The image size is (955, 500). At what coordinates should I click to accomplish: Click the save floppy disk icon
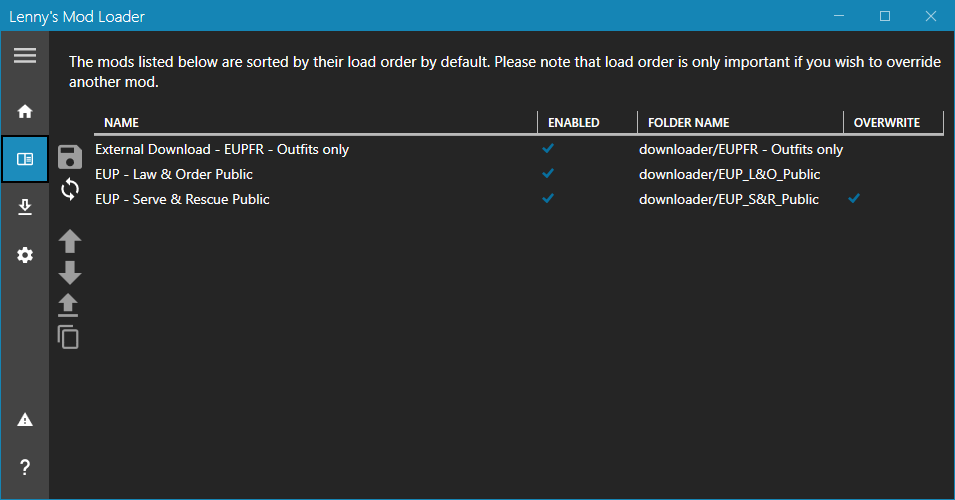click(70, 156)
